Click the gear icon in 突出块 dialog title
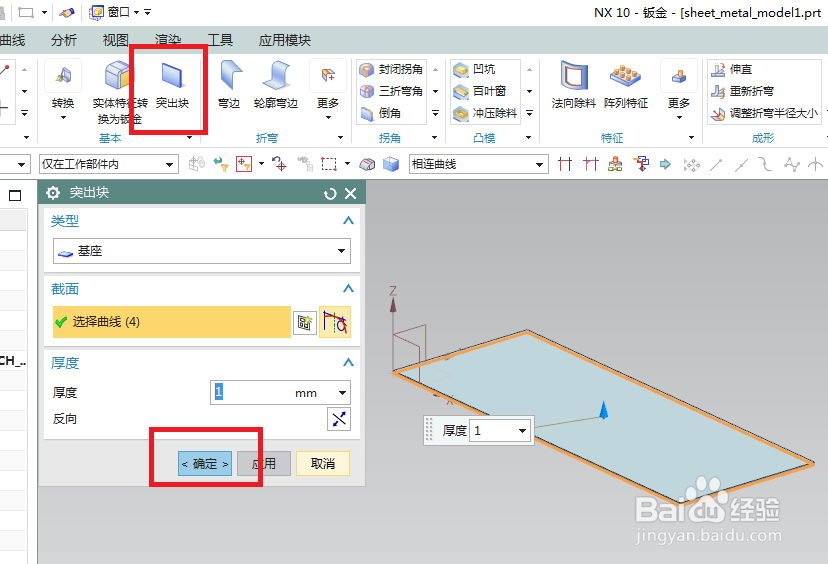Screen dimensions: 828x564 [53, 193]
